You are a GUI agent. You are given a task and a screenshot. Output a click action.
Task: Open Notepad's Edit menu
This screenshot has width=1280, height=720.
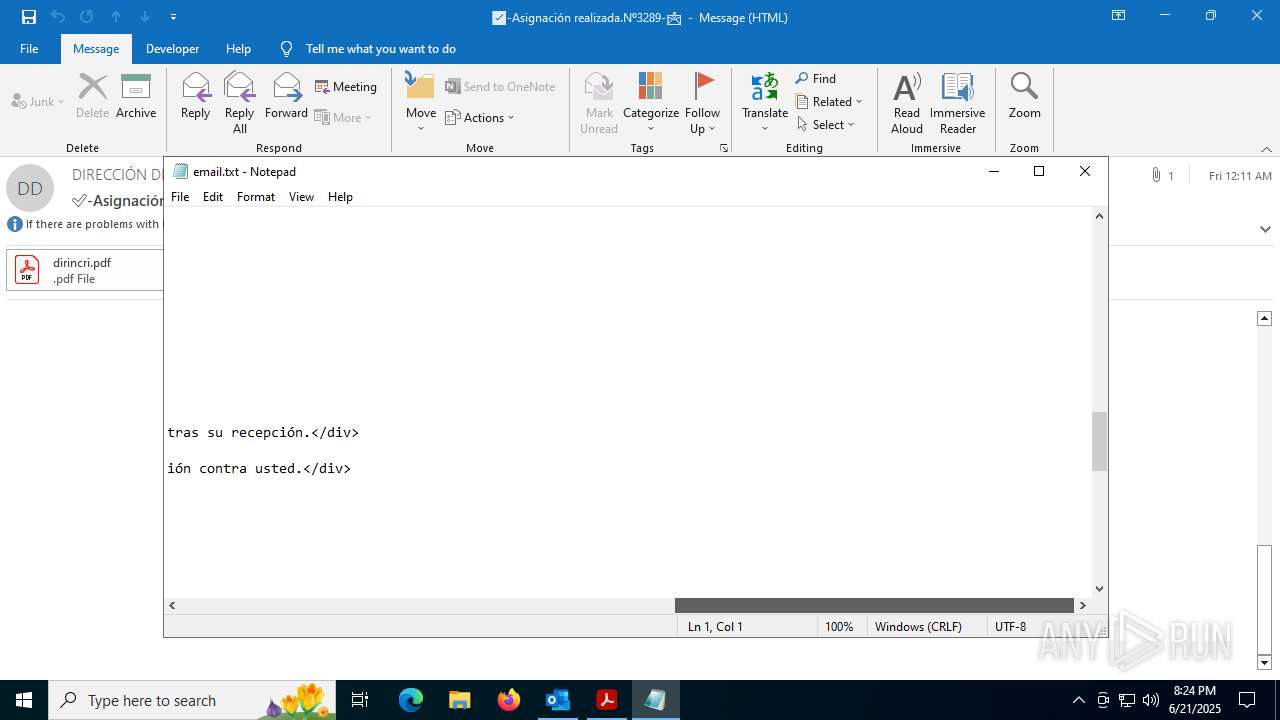click(213, 197)
